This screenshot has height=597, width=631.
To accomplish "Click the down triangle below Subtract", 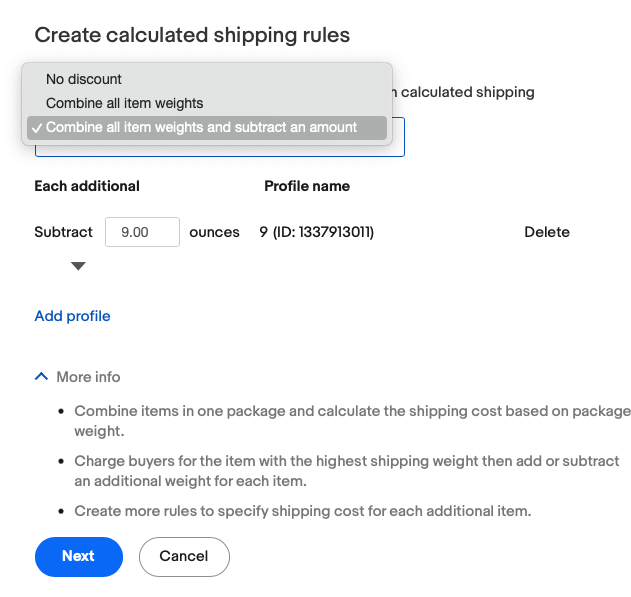I will [x=78, y=266].
